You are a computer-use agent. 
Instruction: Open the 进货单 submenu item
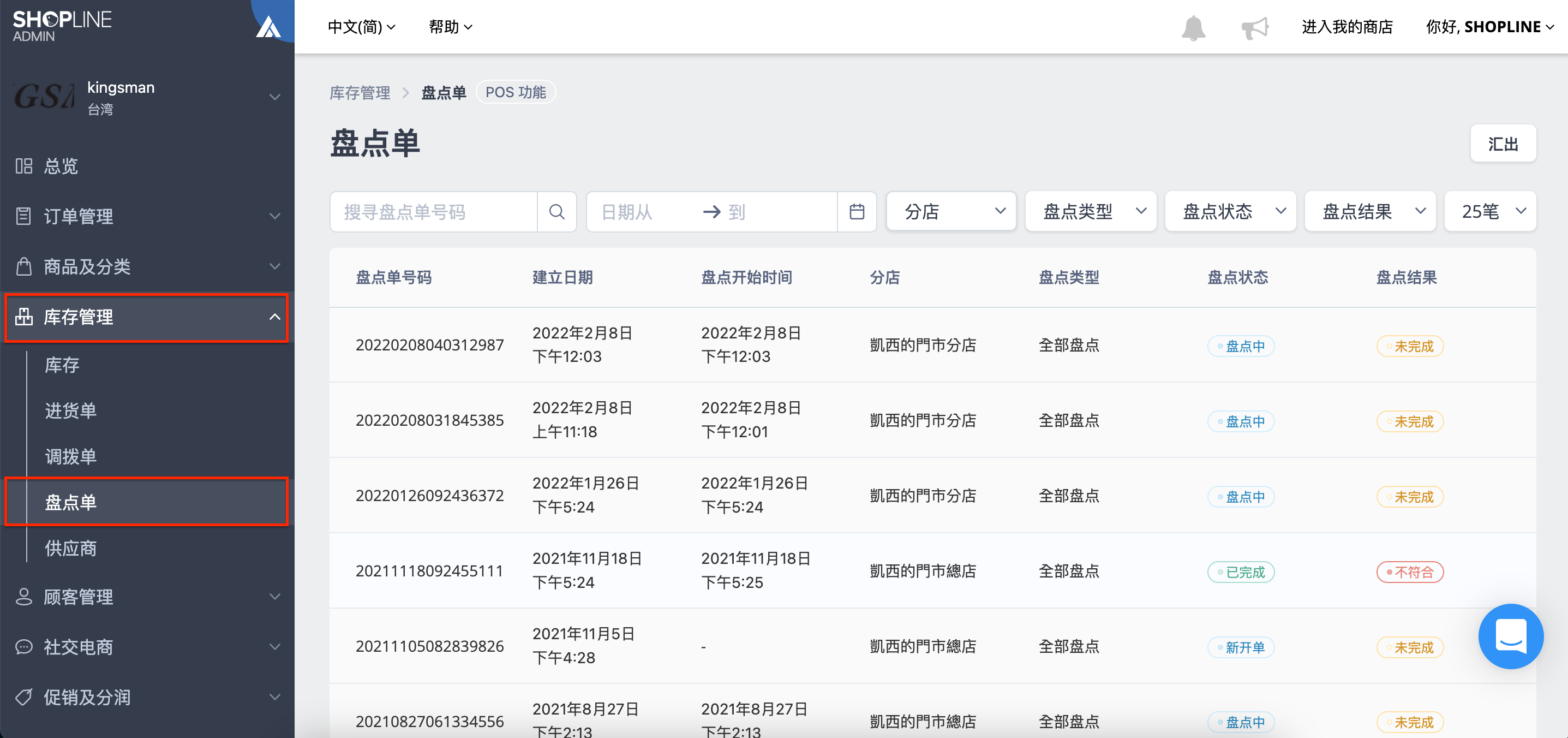tap(70, 410)
